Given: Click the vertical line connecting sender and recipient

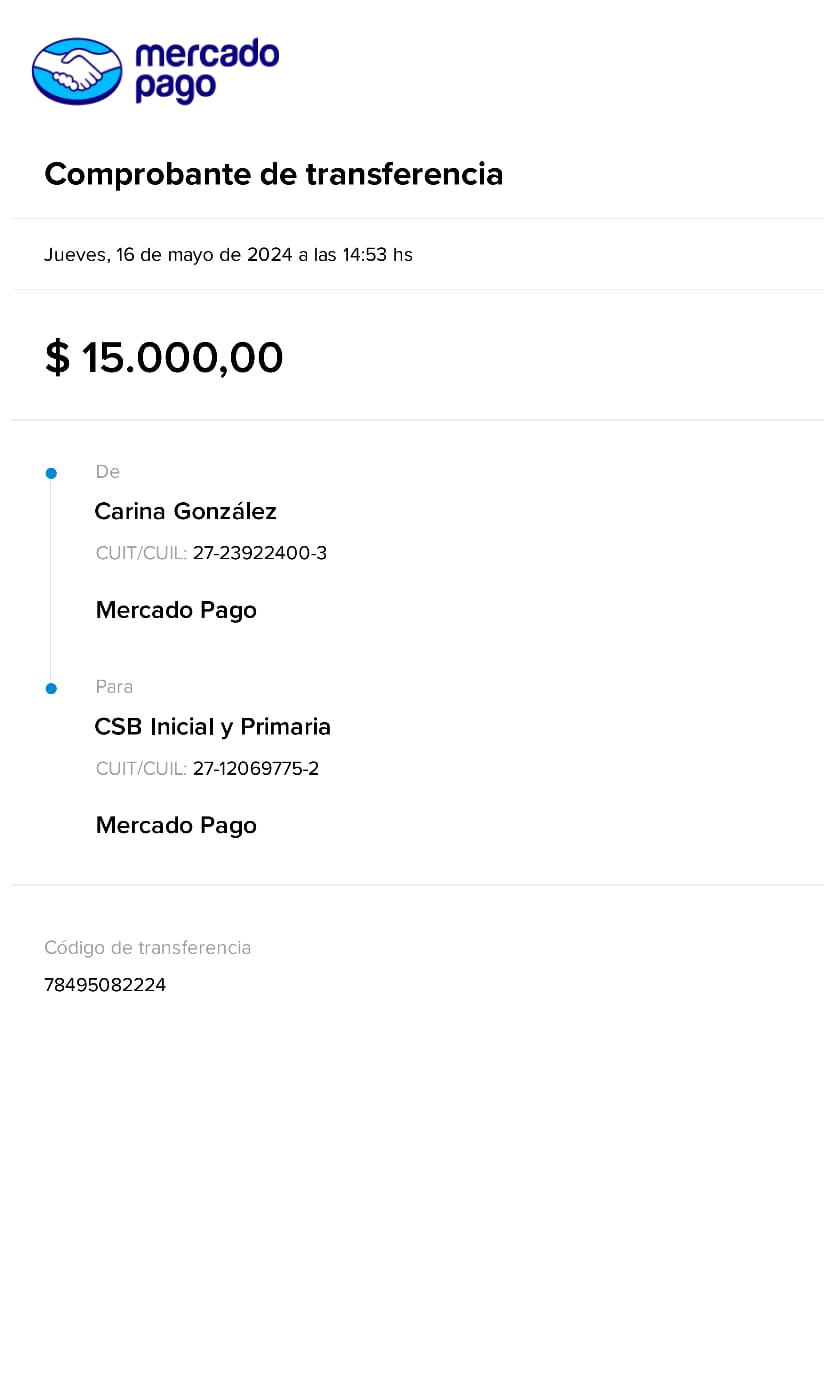Looking at the screenshot, I should click(x=51, y=580).
